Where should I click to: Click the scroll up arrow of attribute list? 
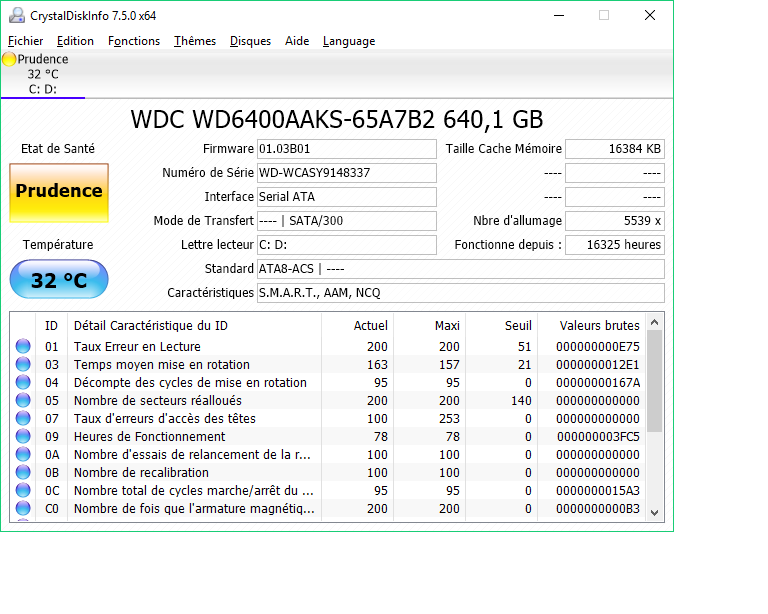coord(654,322)
